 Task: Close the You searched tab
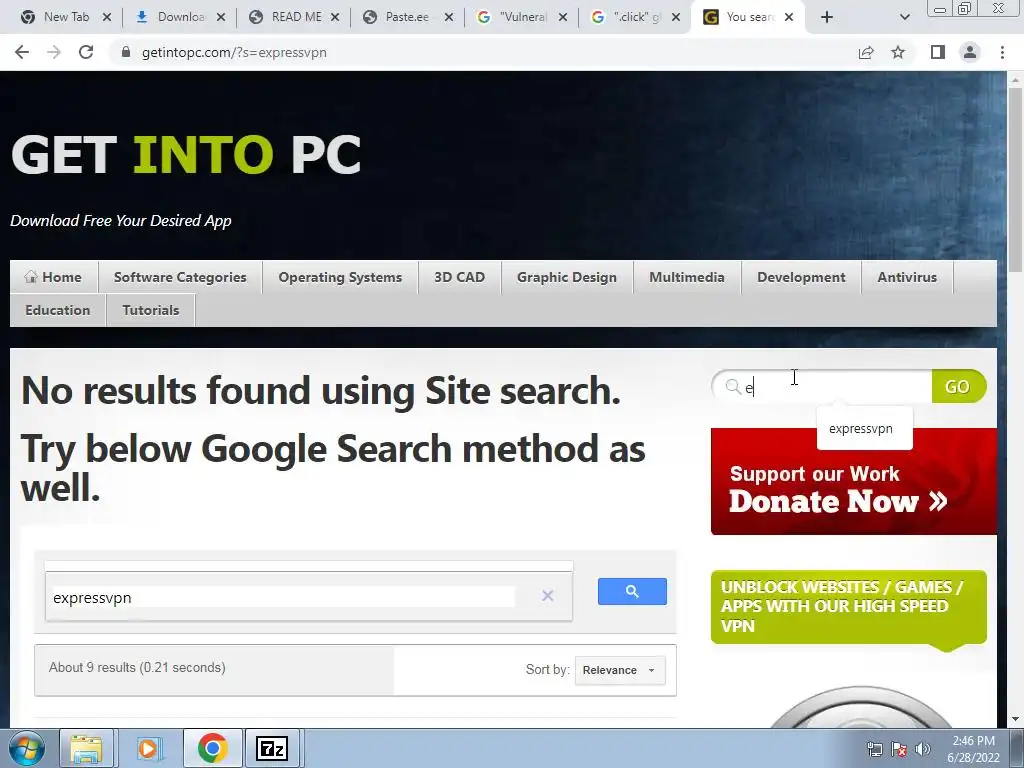tap(789, 17)
